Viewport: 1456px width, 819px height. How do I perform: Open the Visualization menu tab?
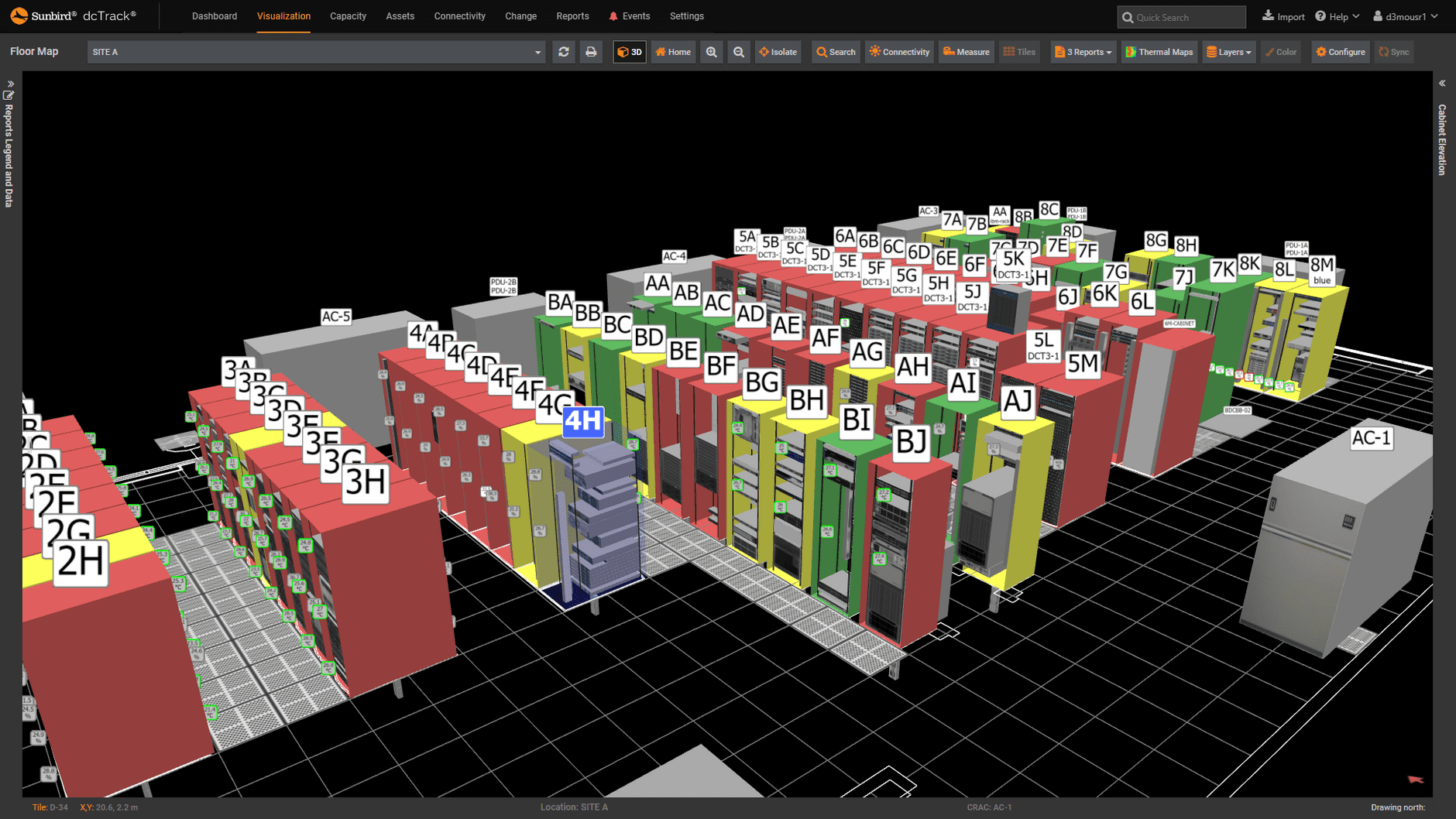click(x=283, y=15)
